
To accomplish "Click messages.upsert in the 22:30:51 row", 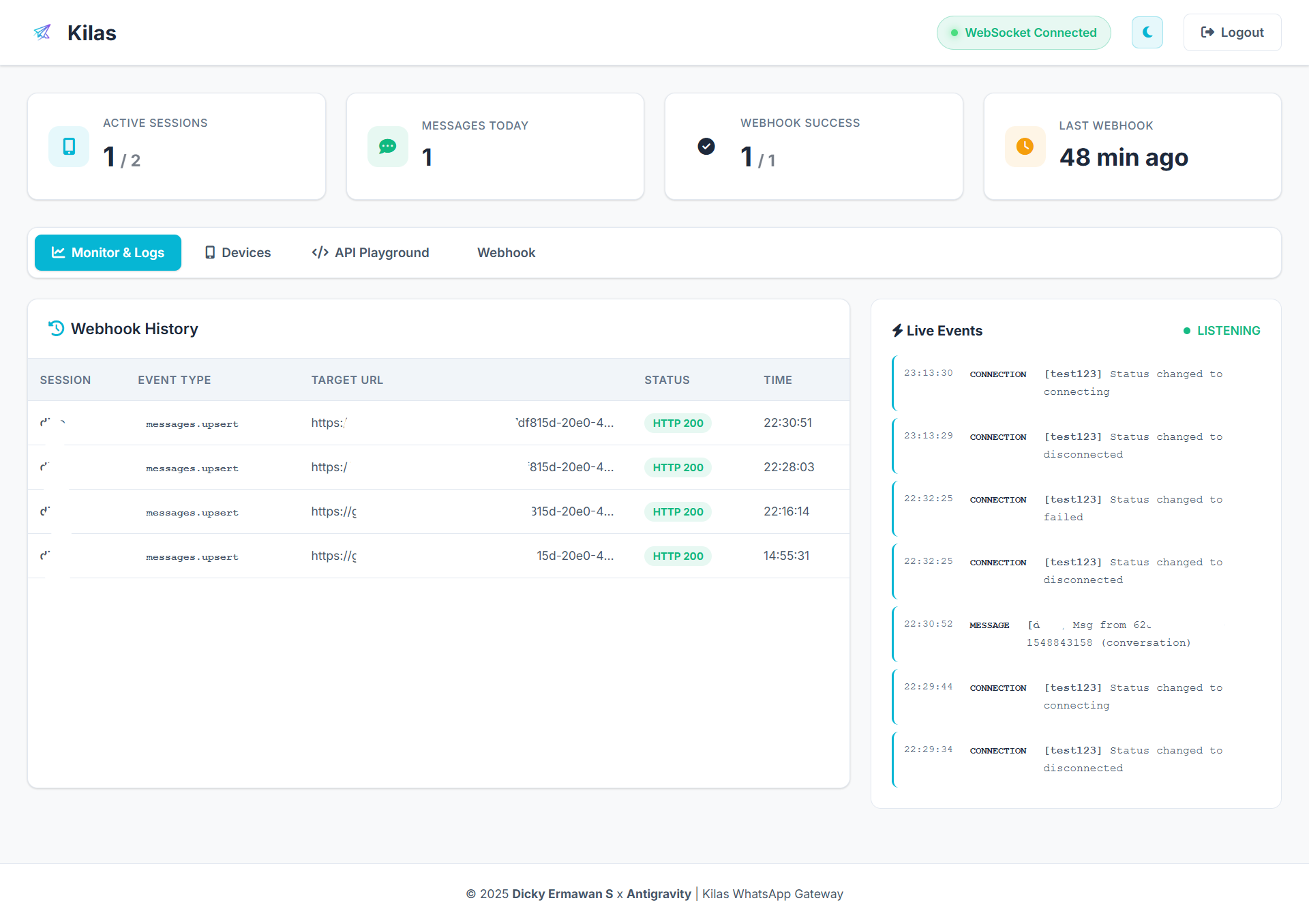I will [192, 423].
